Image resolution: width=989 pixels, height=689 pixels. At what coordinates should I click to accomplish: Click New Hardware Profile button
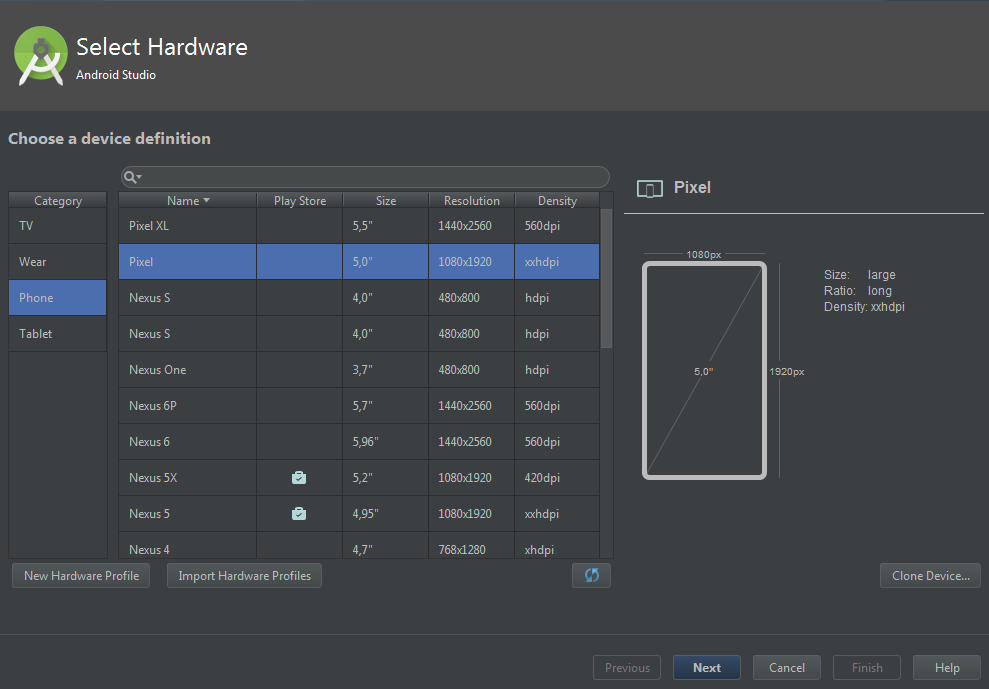(81, 575)
